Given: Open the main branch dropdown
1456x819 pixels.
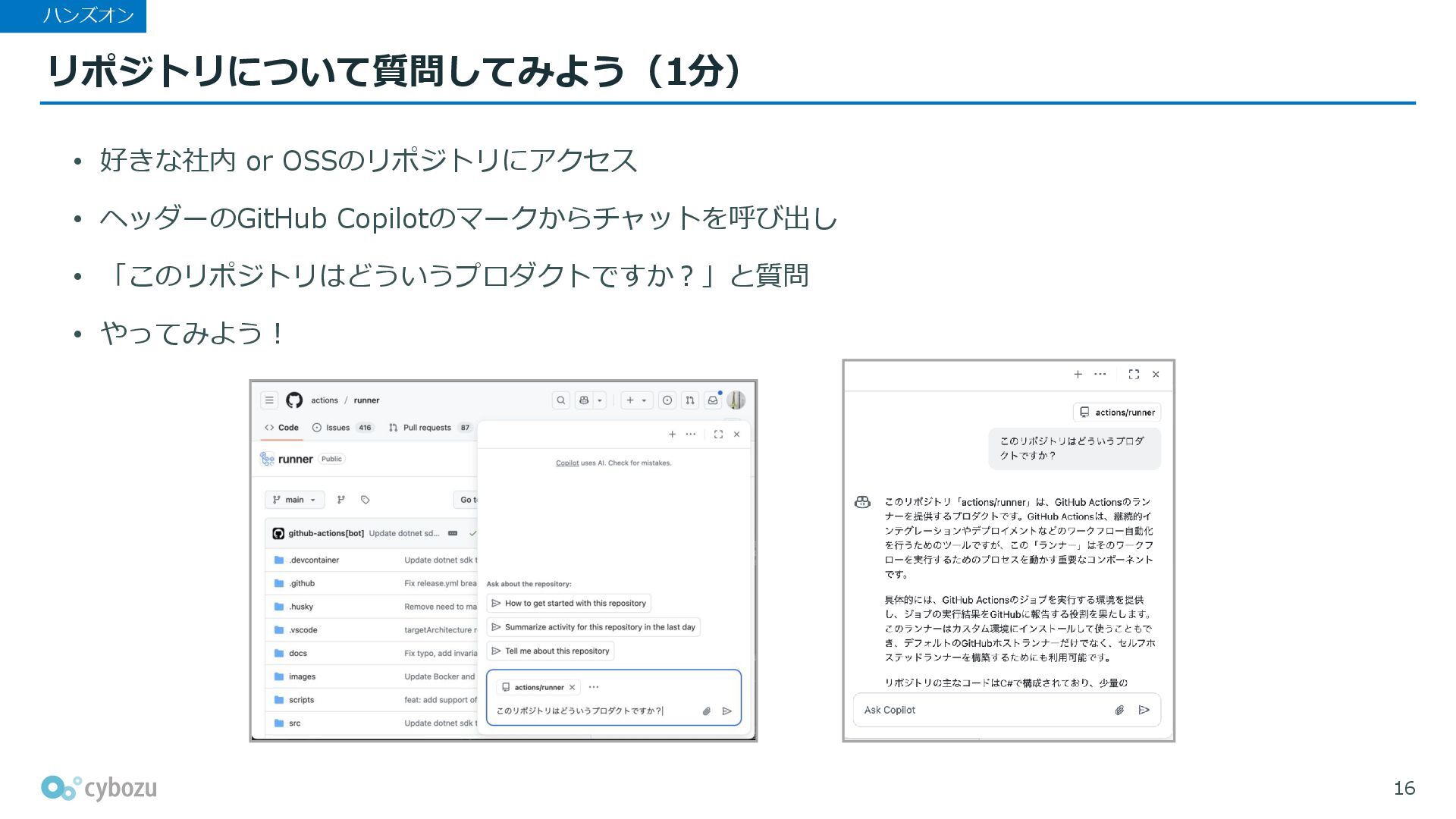Looking at the screenshot, I should point(294,500).
